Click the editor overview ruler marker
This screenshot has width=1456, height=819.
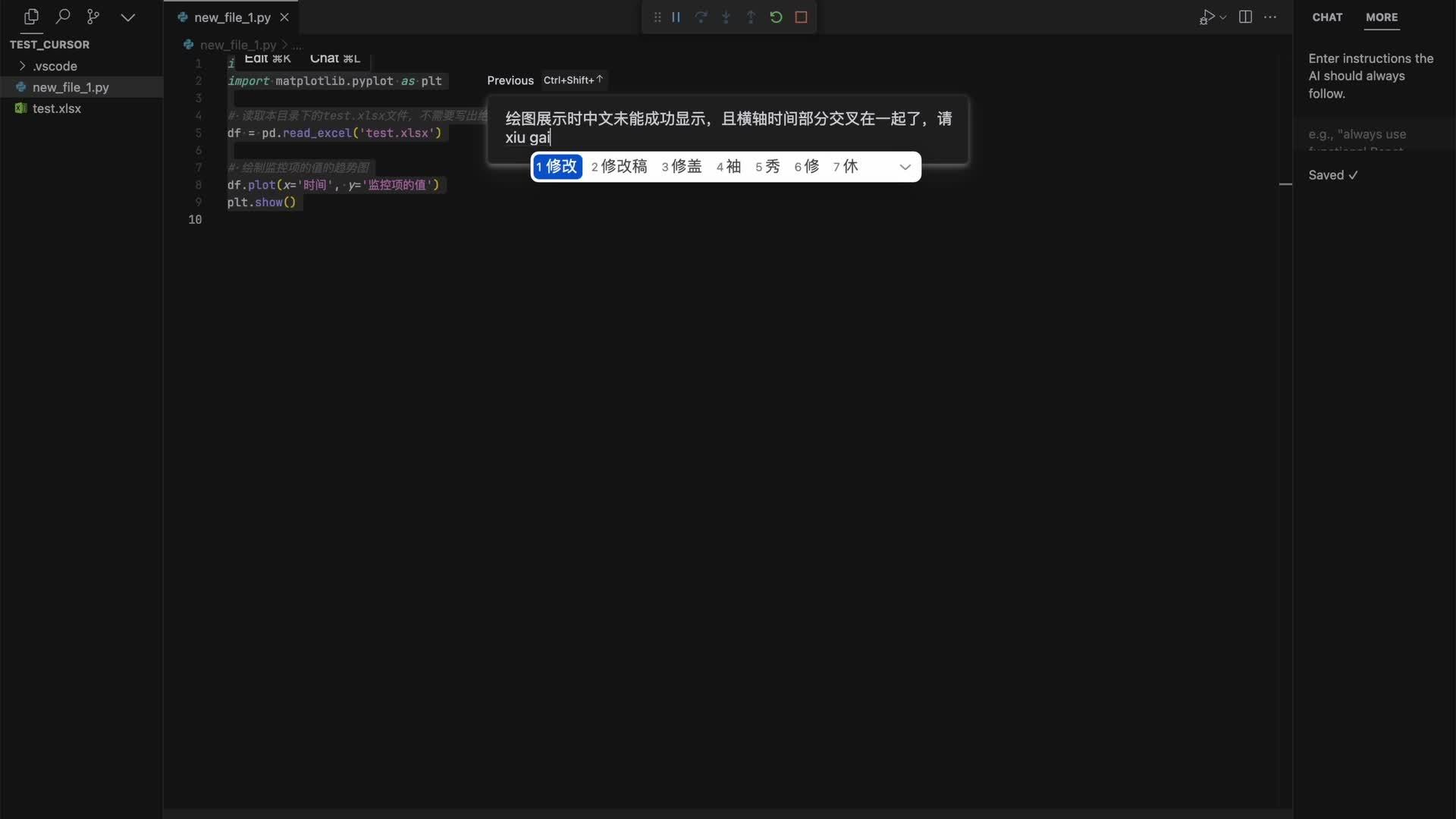click(x=1285, y=184)
